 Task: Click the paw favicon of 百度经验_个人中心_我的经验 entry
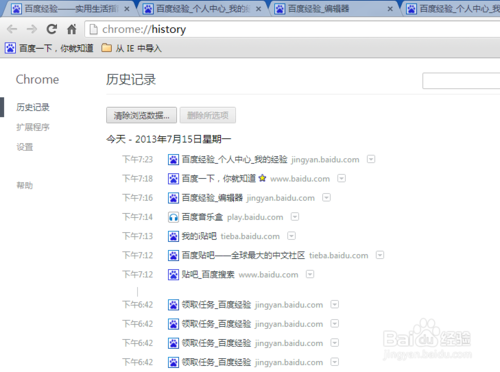[173, 160]
